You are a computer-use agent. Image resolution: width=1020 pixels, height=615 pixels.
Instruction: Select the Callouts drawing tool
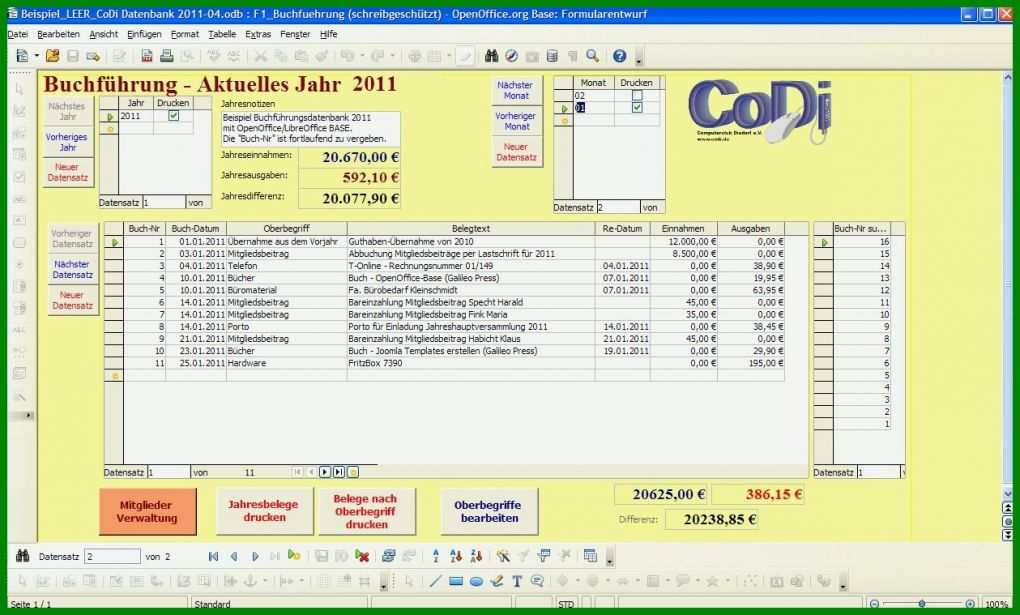click(537, 581)
